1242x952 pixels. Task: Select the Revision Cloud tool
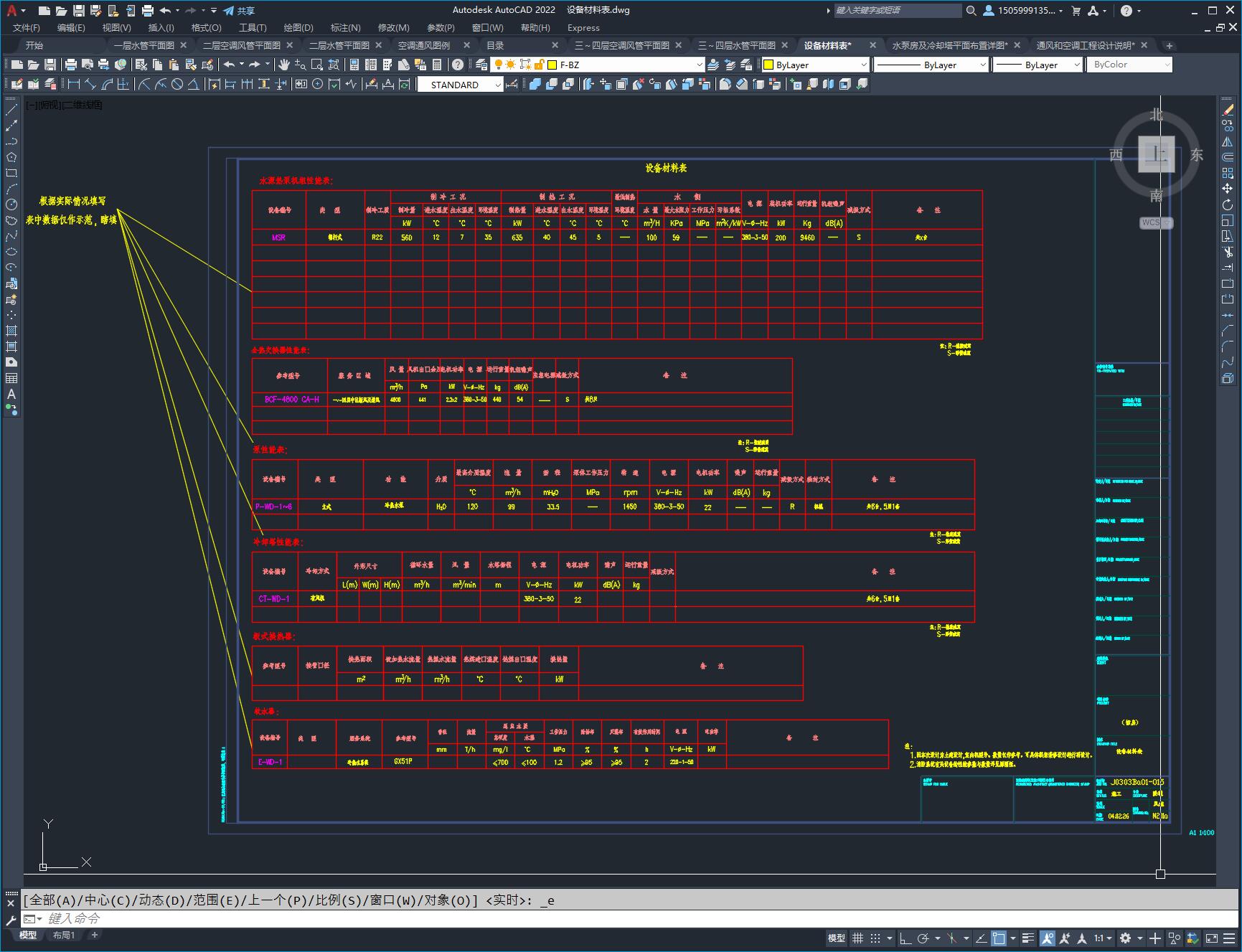pyautogui.click(x=11, y=221)
